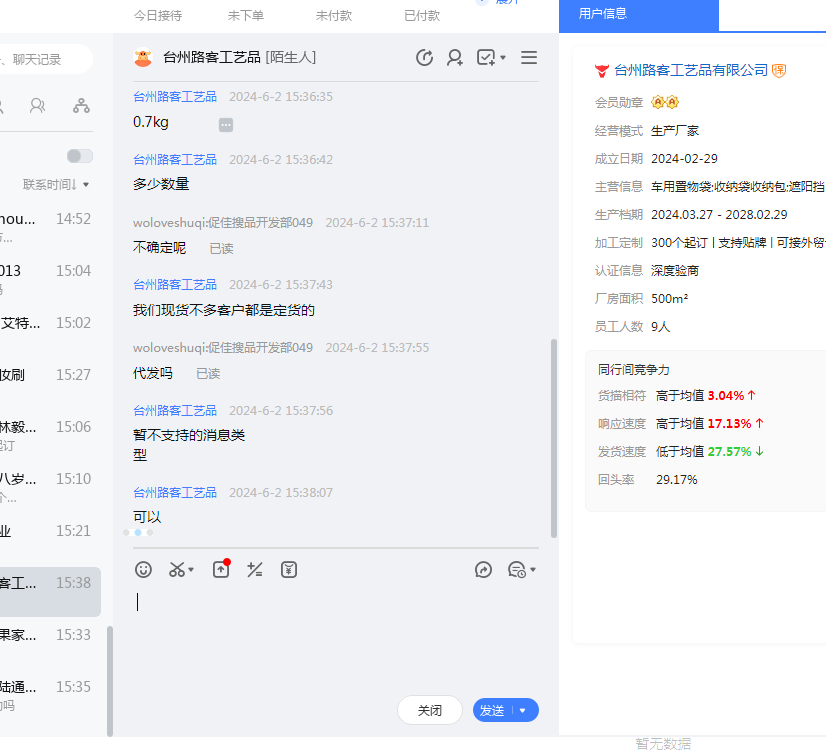The image size is (826, 754).
Task: Click the yuan payment order icon
Action: (289, 570)
